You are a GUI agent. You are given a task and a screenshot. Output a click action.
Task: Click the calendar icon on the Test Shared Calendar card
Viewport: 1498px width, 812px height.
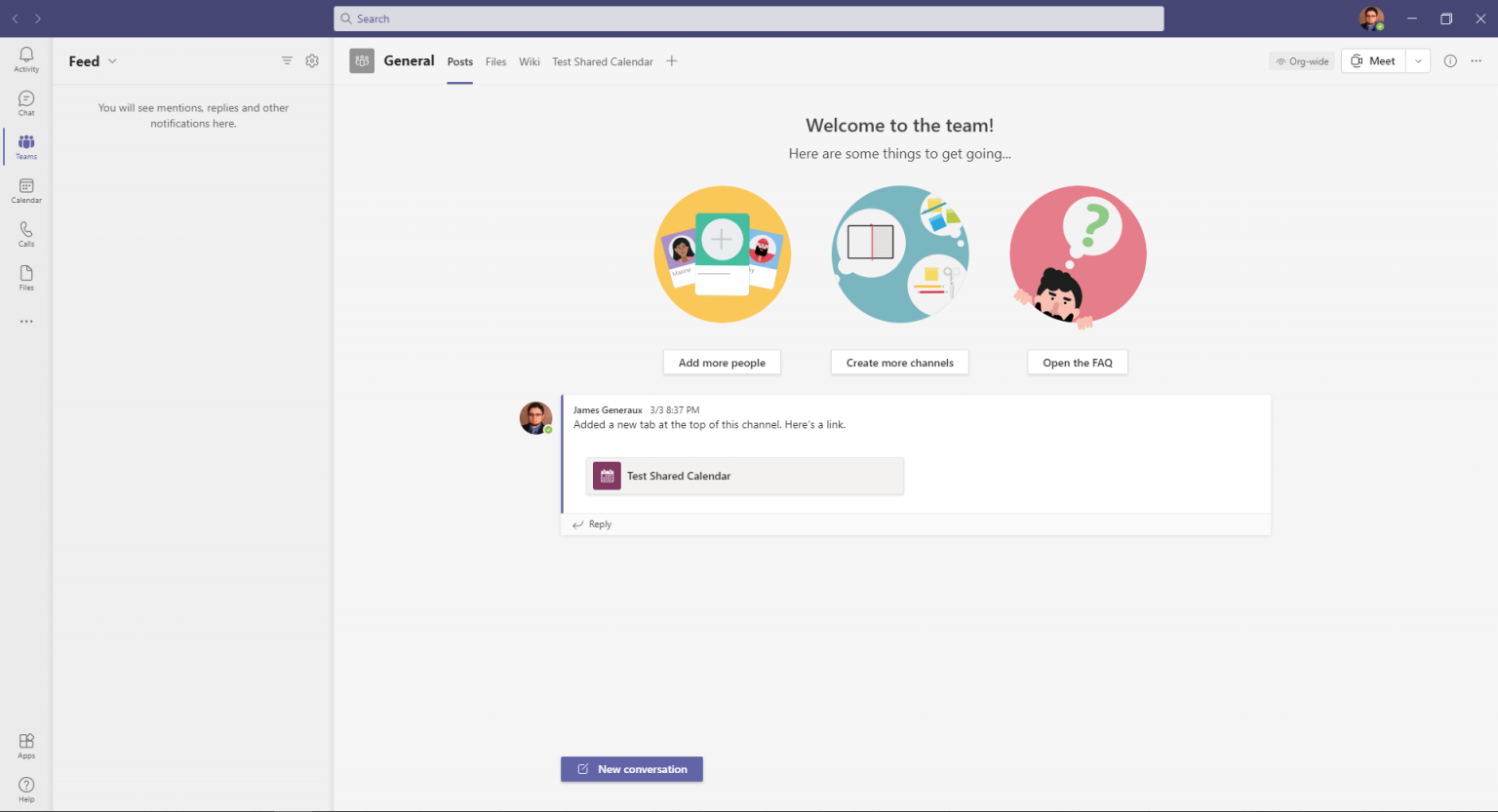[x=607, y=476]
